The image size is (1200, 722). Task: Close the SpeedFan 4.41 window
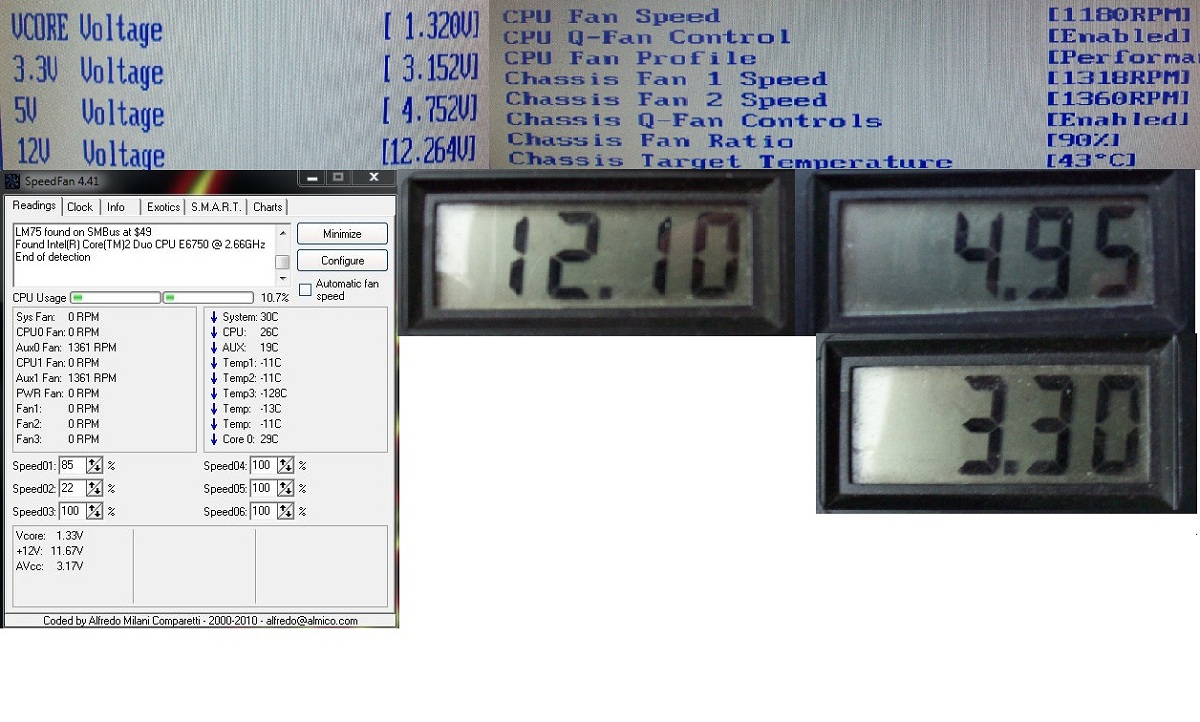click(x=373, y=178)
